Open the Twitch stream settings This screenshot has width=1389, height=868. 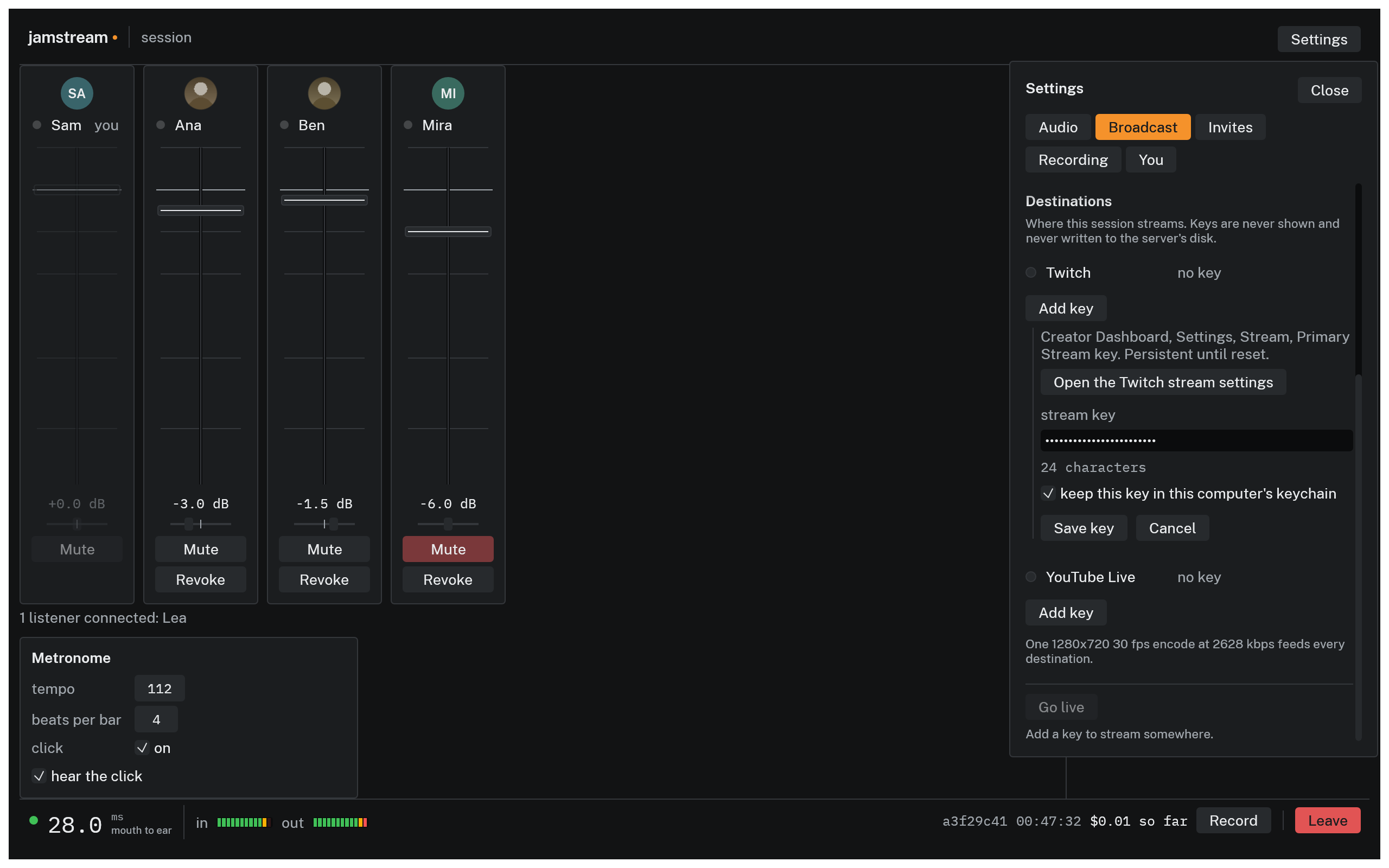click(x=1163, y=382)
